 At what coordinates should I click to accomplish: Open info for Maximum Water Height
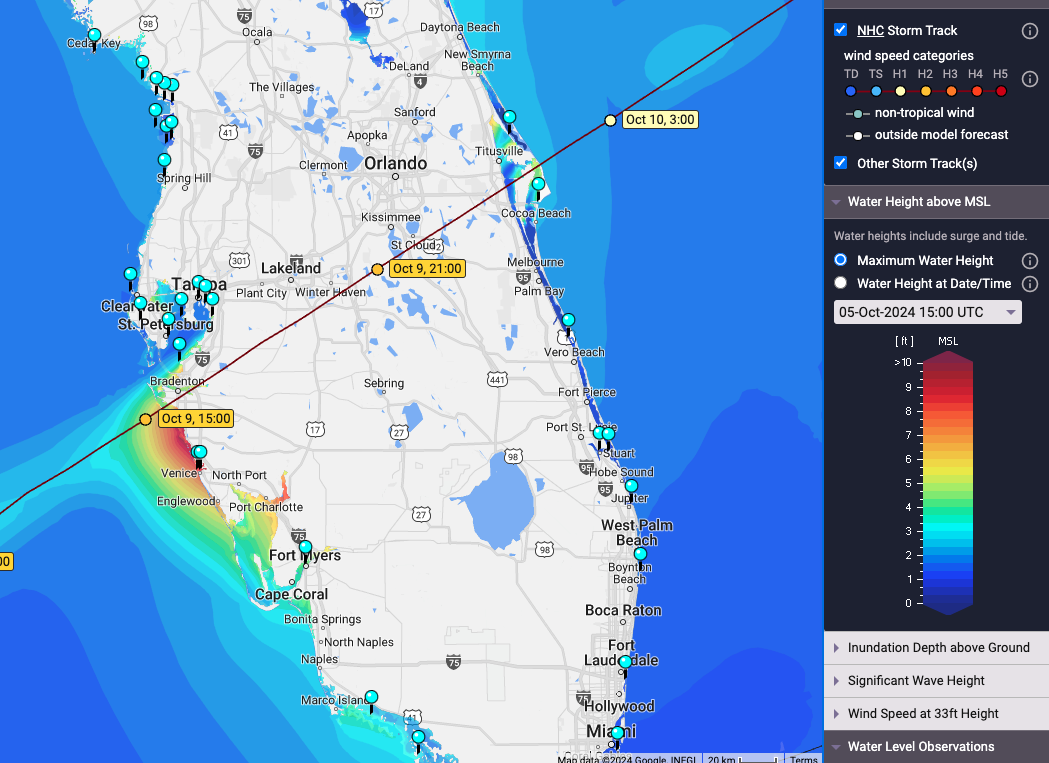tap(1029, 260)
